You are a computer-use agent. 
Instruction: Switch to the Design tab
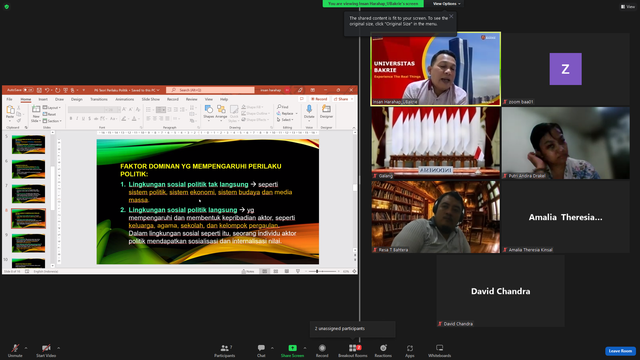coord(77,99)
